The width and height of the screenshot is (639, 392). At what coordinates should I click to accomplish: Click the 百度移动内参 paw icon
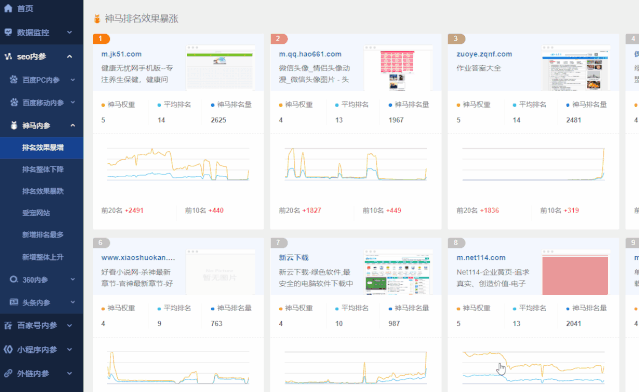(14, 102)
